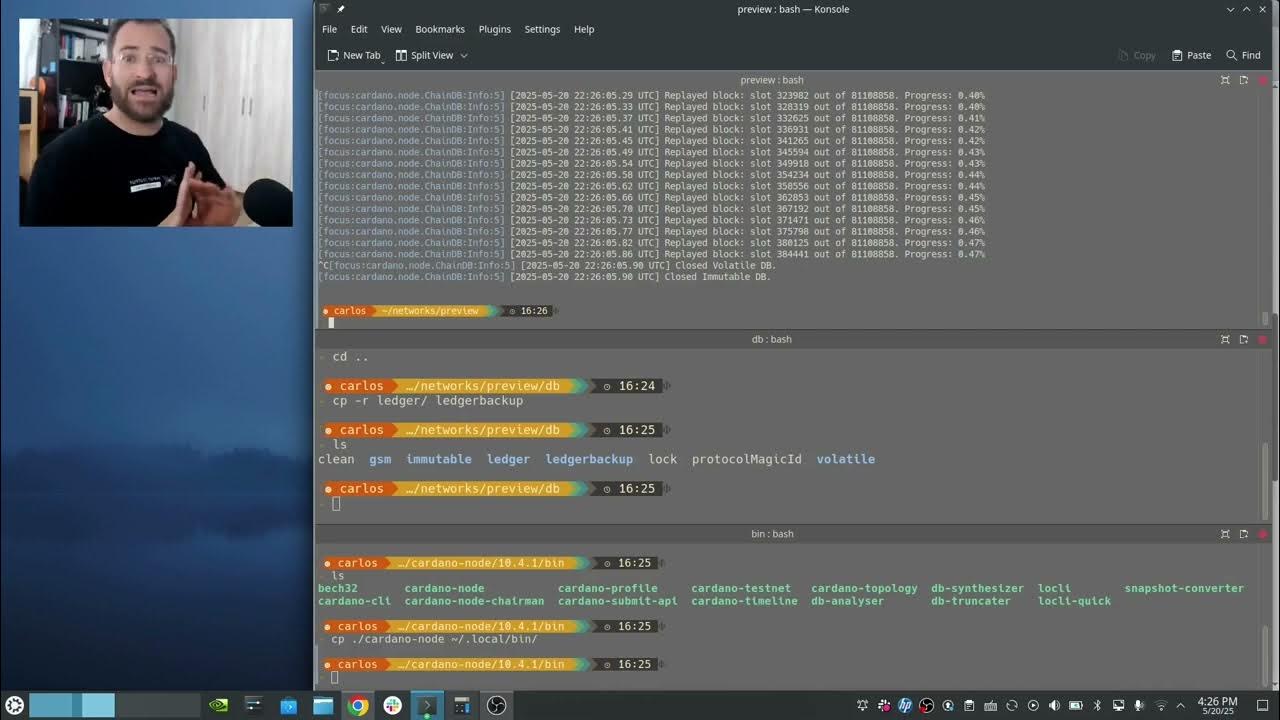Open NVIDIA Settings from the taskbar
The height and width of the screenshot is (720, 1280).
[217, 705]
